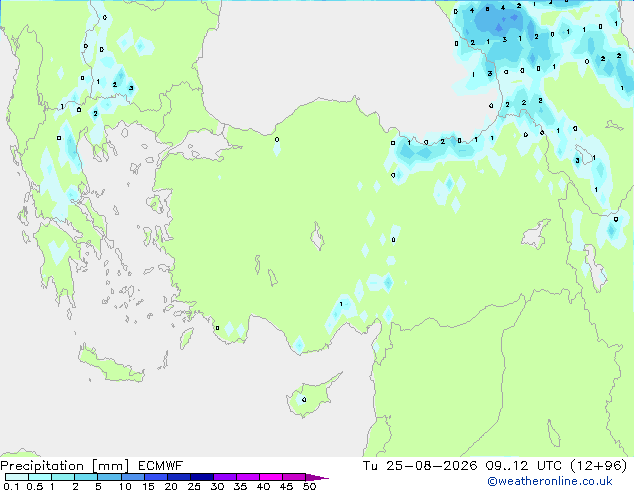Open the weatheronline.co.uk copyright link
634x490 pixels.
(x=550, y=481)
